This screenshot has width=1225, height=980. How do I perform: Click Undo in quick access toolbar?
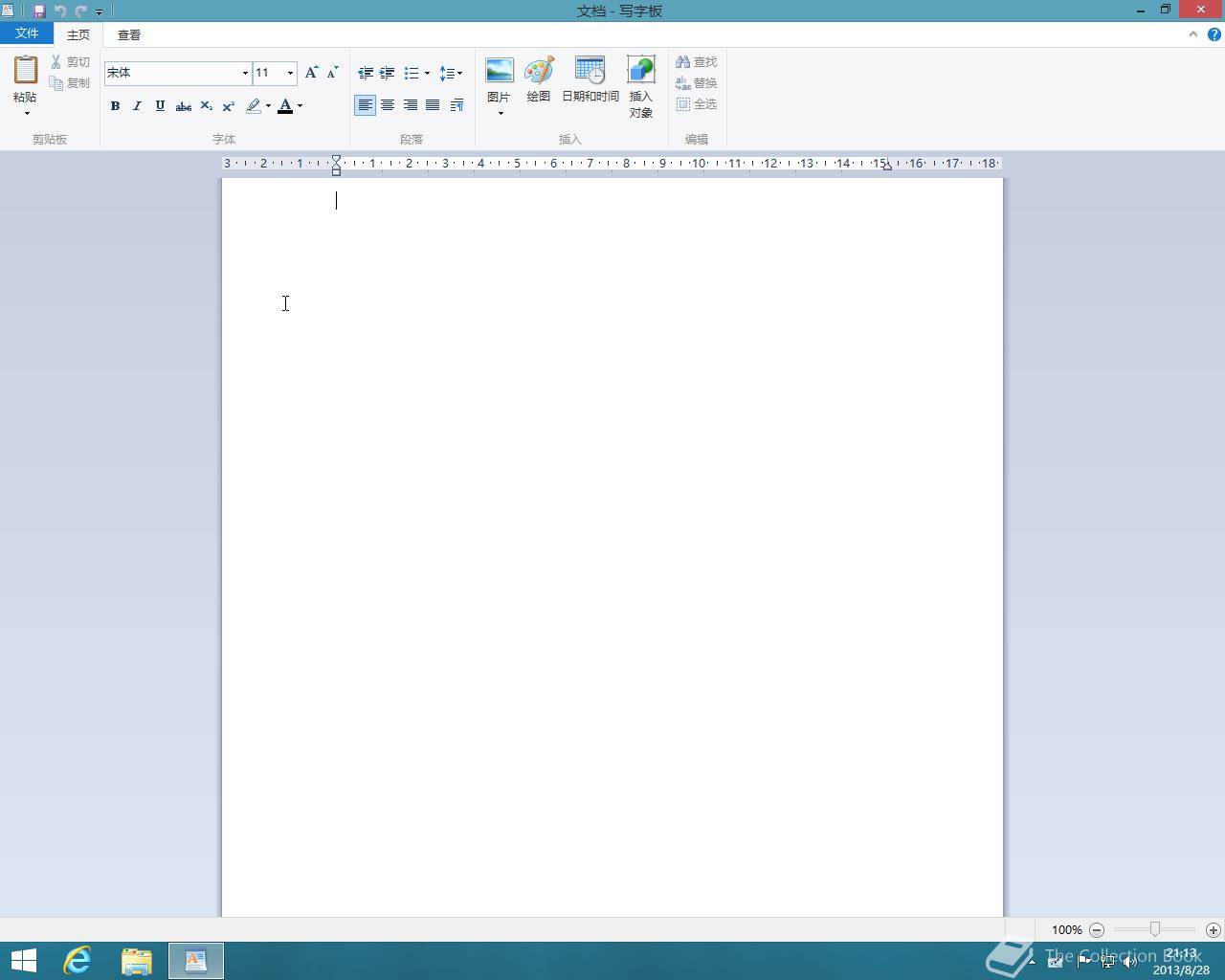(60, 11)
